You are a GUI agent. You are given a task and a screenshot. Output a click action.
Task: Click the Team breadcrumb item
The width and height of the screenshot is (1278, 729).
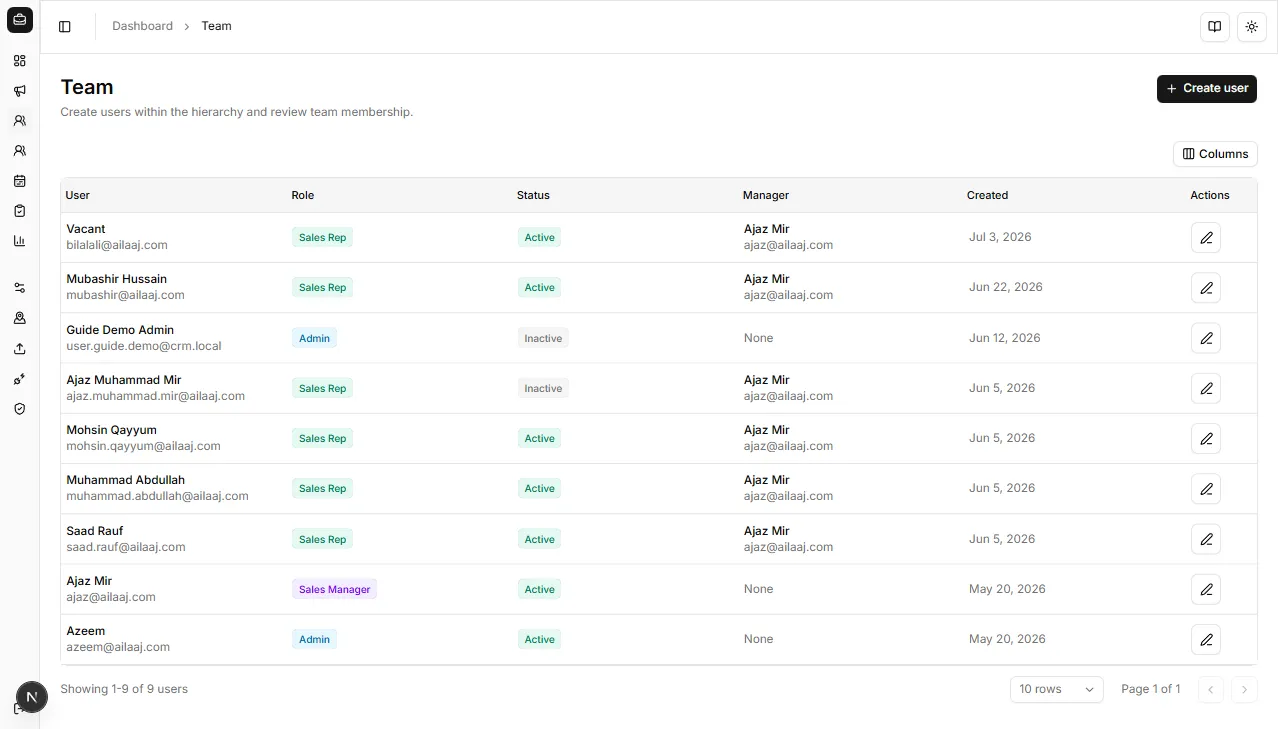[x=216, y=26]
